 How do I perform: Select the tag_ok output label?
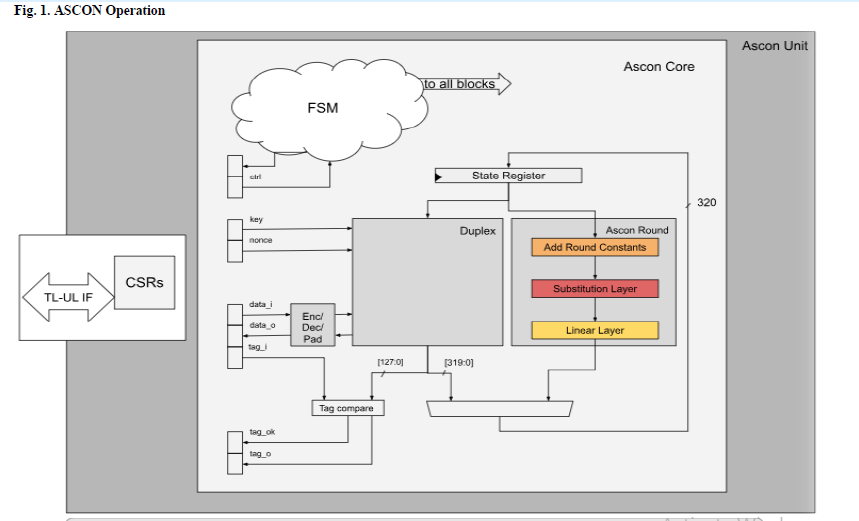[x=262, y=433]
